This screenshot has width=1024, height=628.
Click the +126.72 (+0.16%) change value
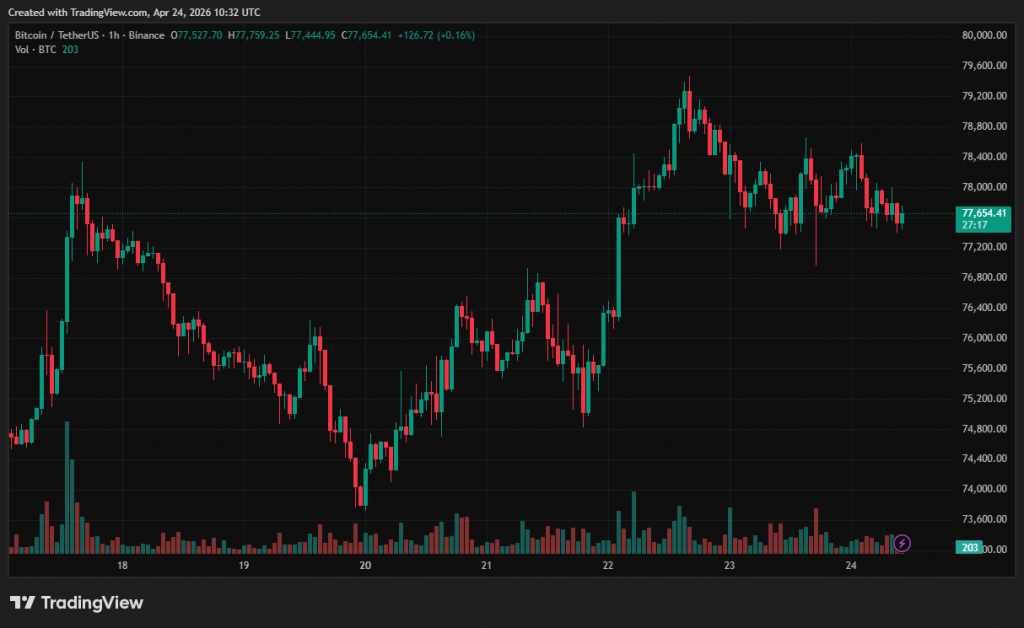[x=436, y=35]
